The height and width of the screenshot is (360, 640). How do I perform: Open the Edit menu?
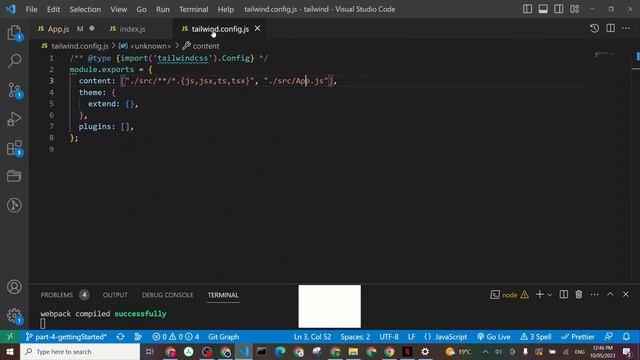coord(53,9)
